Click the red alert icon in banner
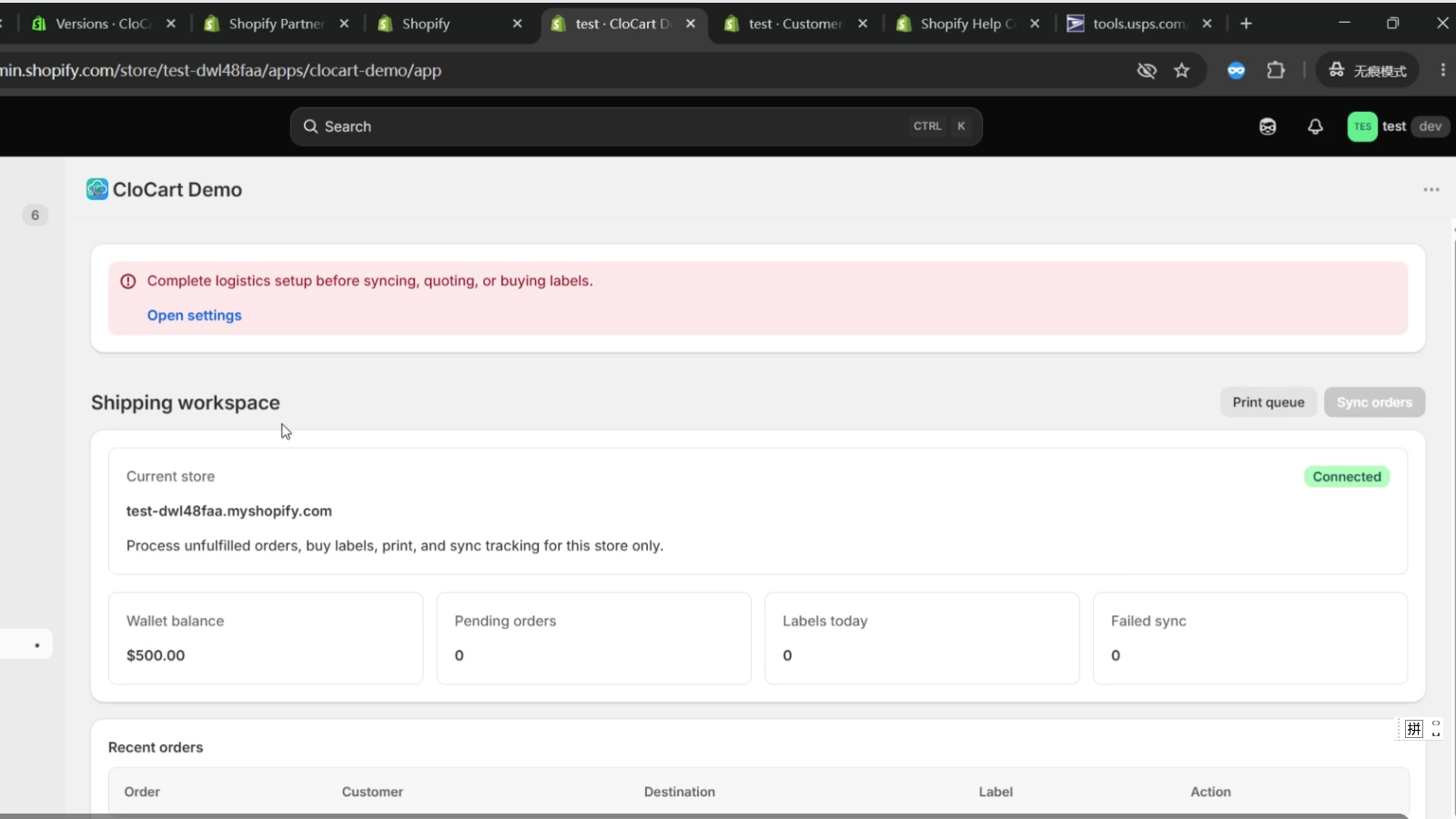The height and width of the screenshot is (819, 1456). coord(128,281)
